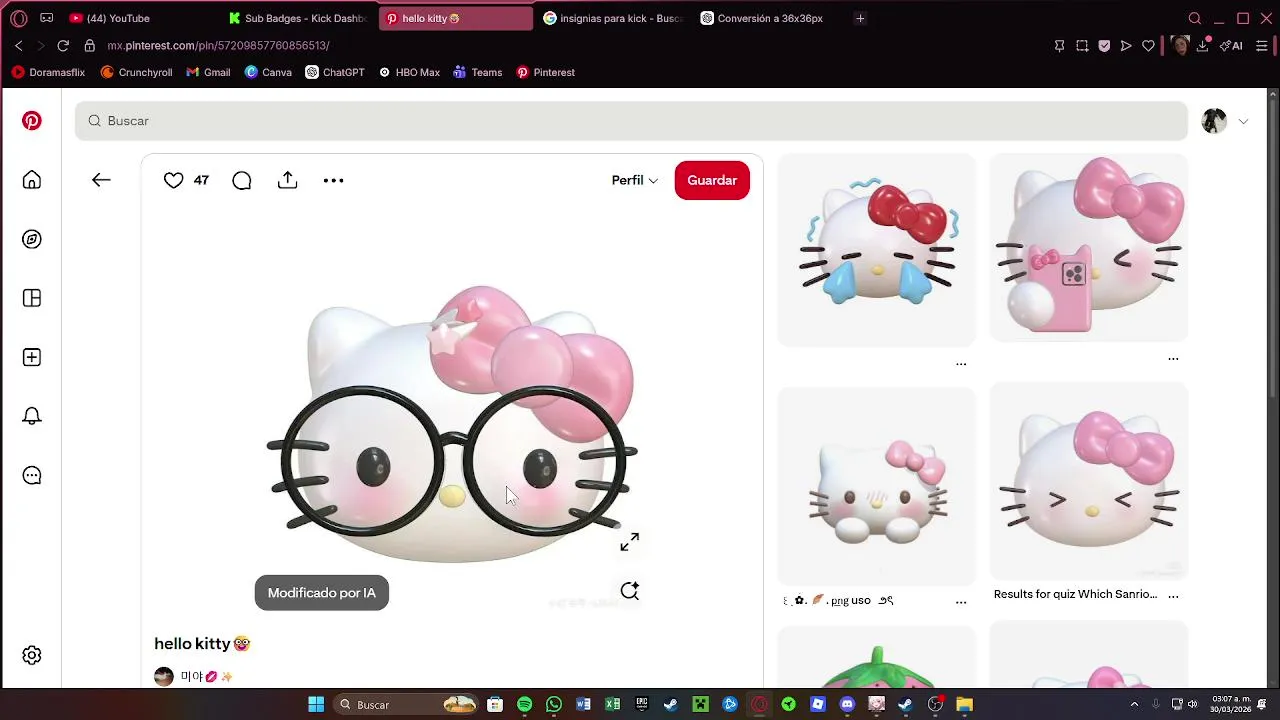Switch to Sub Badges Kick Dashboard tab
Viewport: 1280px width, 720px height.
(298, 18)
